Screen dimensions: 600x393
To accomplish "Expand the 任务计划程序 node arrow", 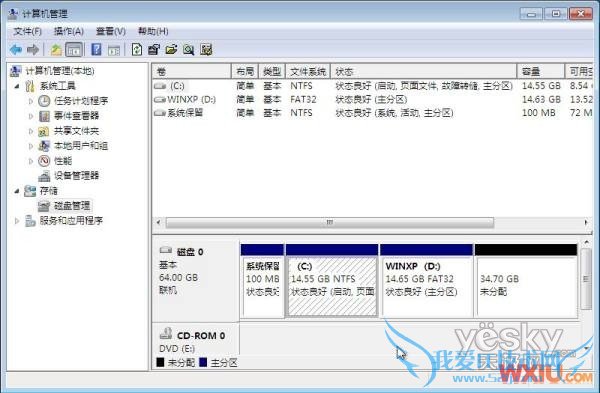I will coord(31,101).
